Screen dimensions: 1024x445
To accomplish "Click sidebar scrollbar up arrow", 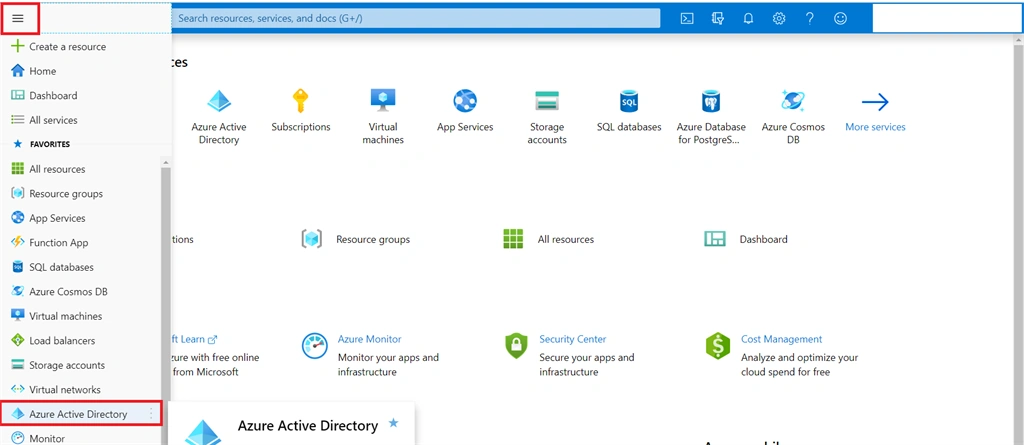I will click(166, 162).
